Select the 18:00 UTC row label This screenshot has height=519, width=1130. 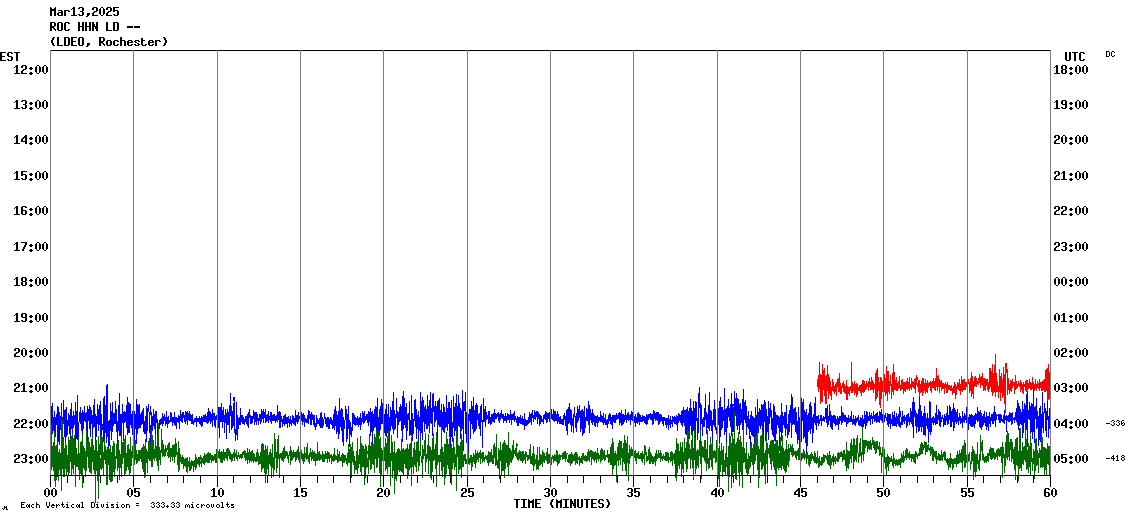tap(1070, 69)
